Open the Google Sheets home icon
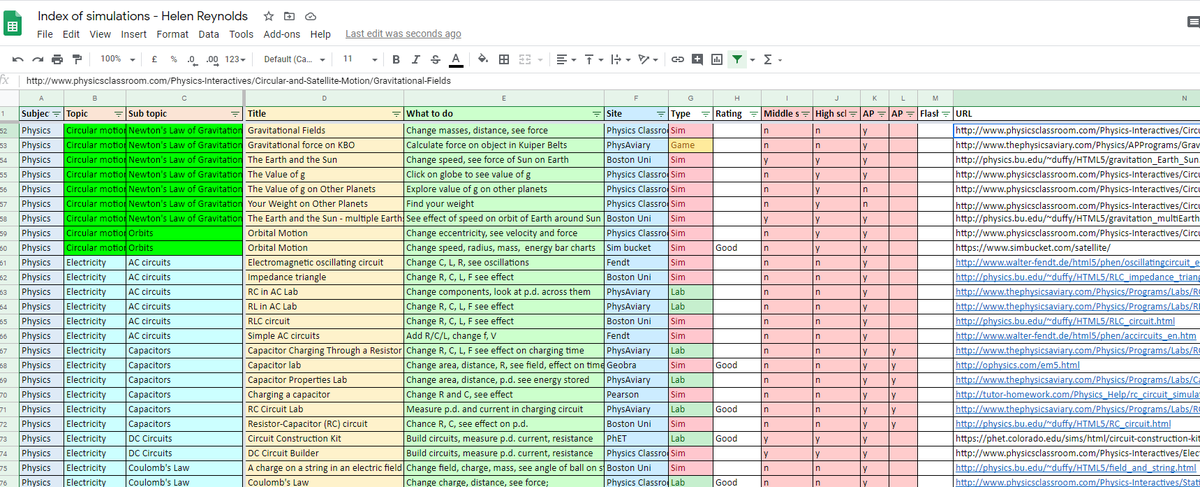 pyautogui.click(x=14, y=24)
